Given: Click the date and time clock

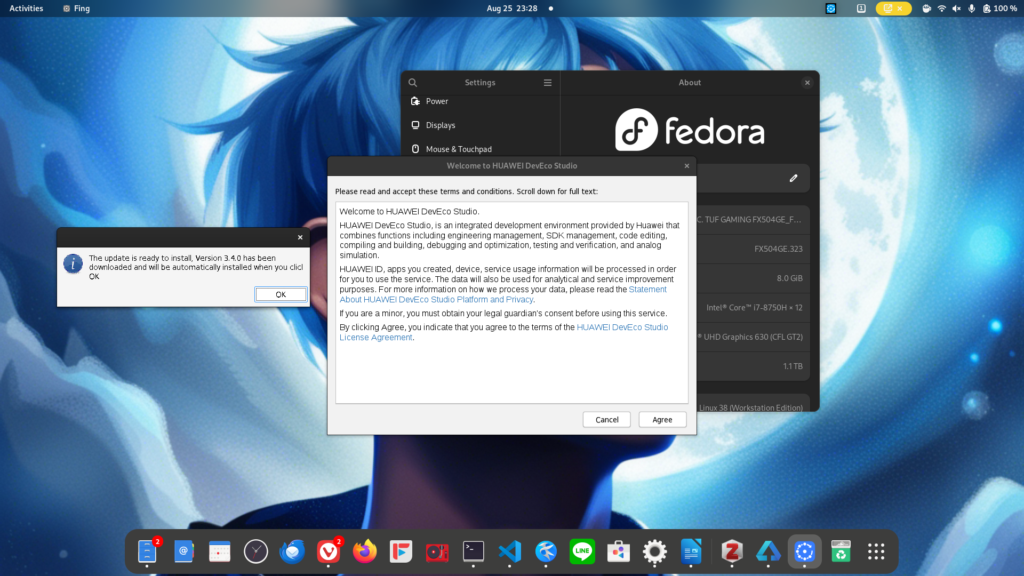Looking at the screenshot, I should tap(512, 8).
